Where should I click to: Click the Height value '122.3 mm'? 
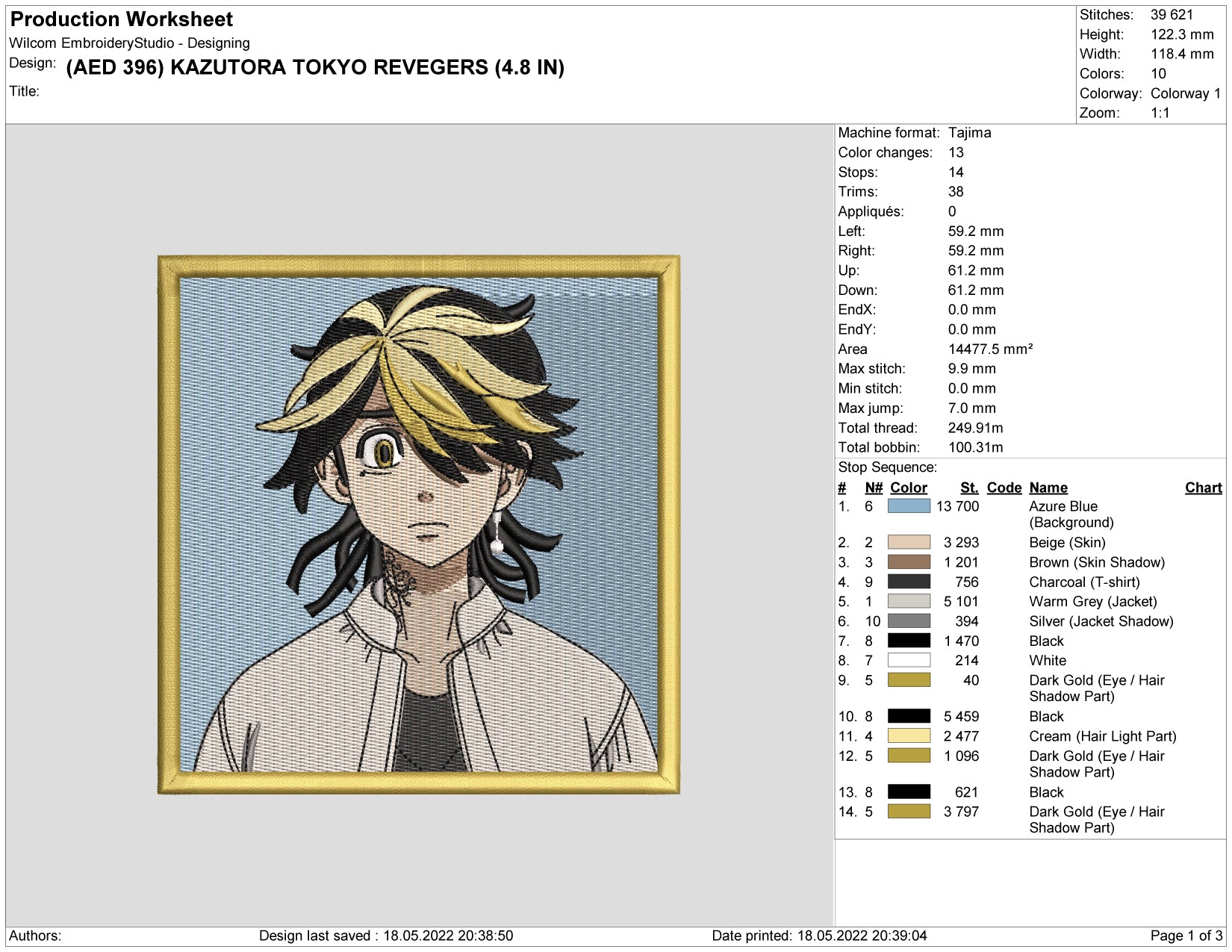click(x=1182, y=34)
